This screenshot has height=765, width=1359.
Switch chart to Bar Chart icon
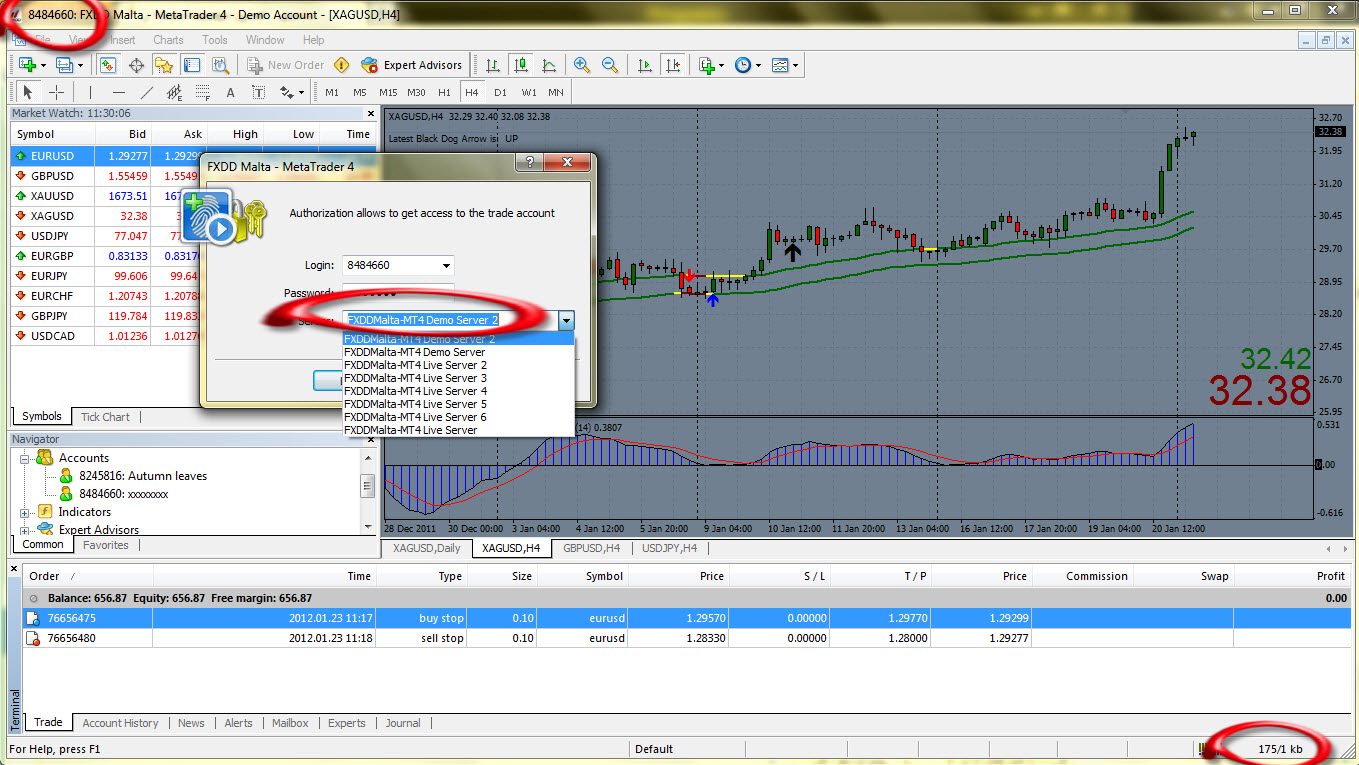[493, 65]
